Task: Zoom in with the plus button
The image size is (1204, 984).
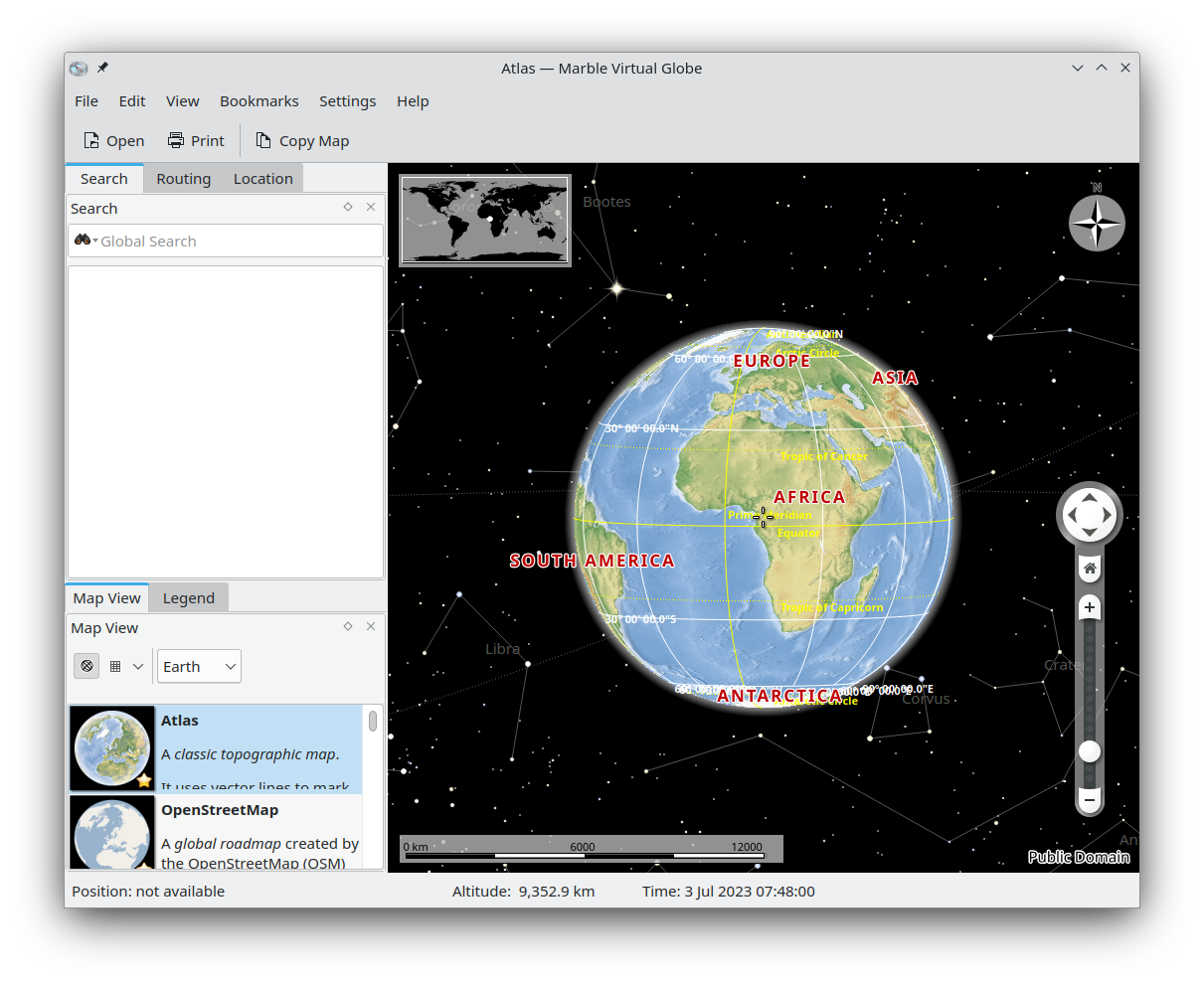Action: coord(1090,607)
